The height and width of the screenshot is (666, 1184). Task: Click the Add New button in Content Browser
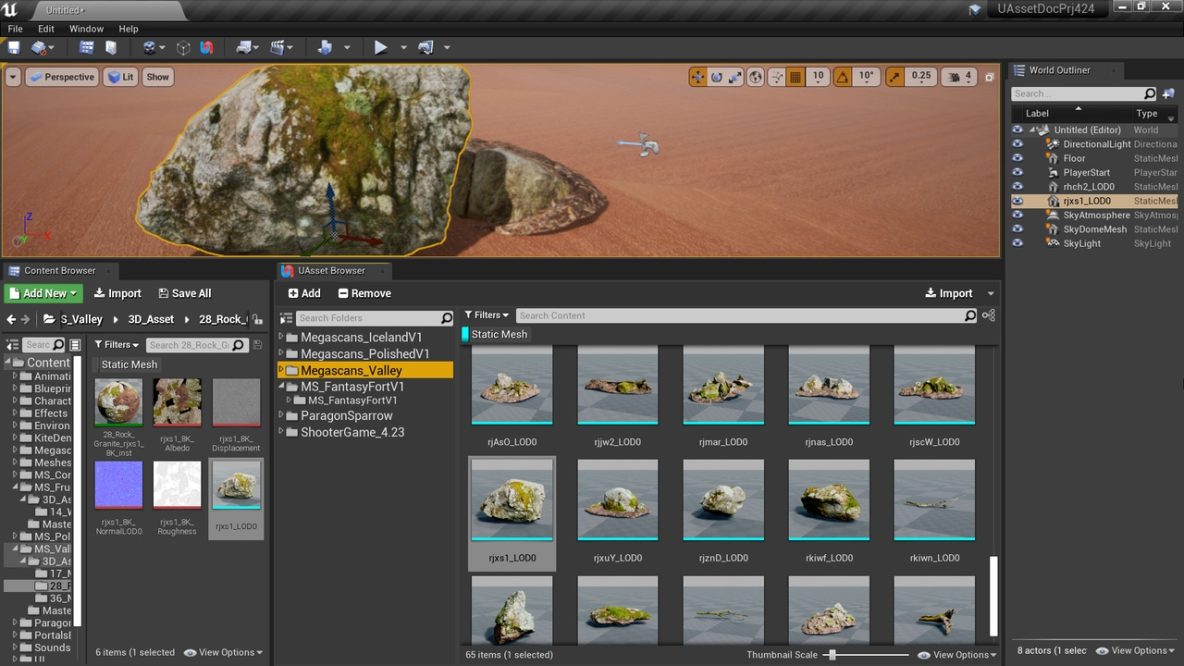[43, 292]
